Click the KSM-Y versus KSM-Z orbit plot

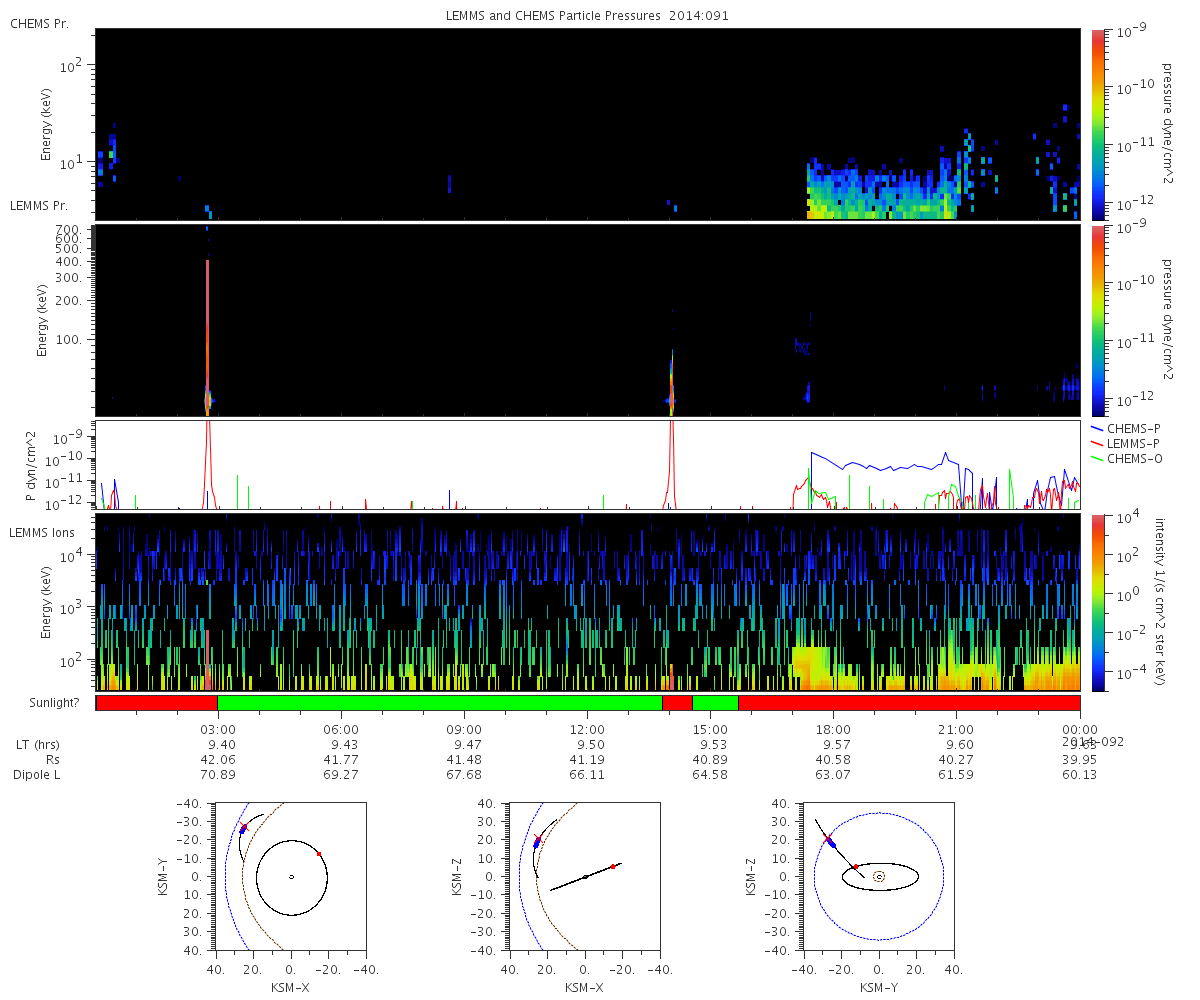coord(878,875)
